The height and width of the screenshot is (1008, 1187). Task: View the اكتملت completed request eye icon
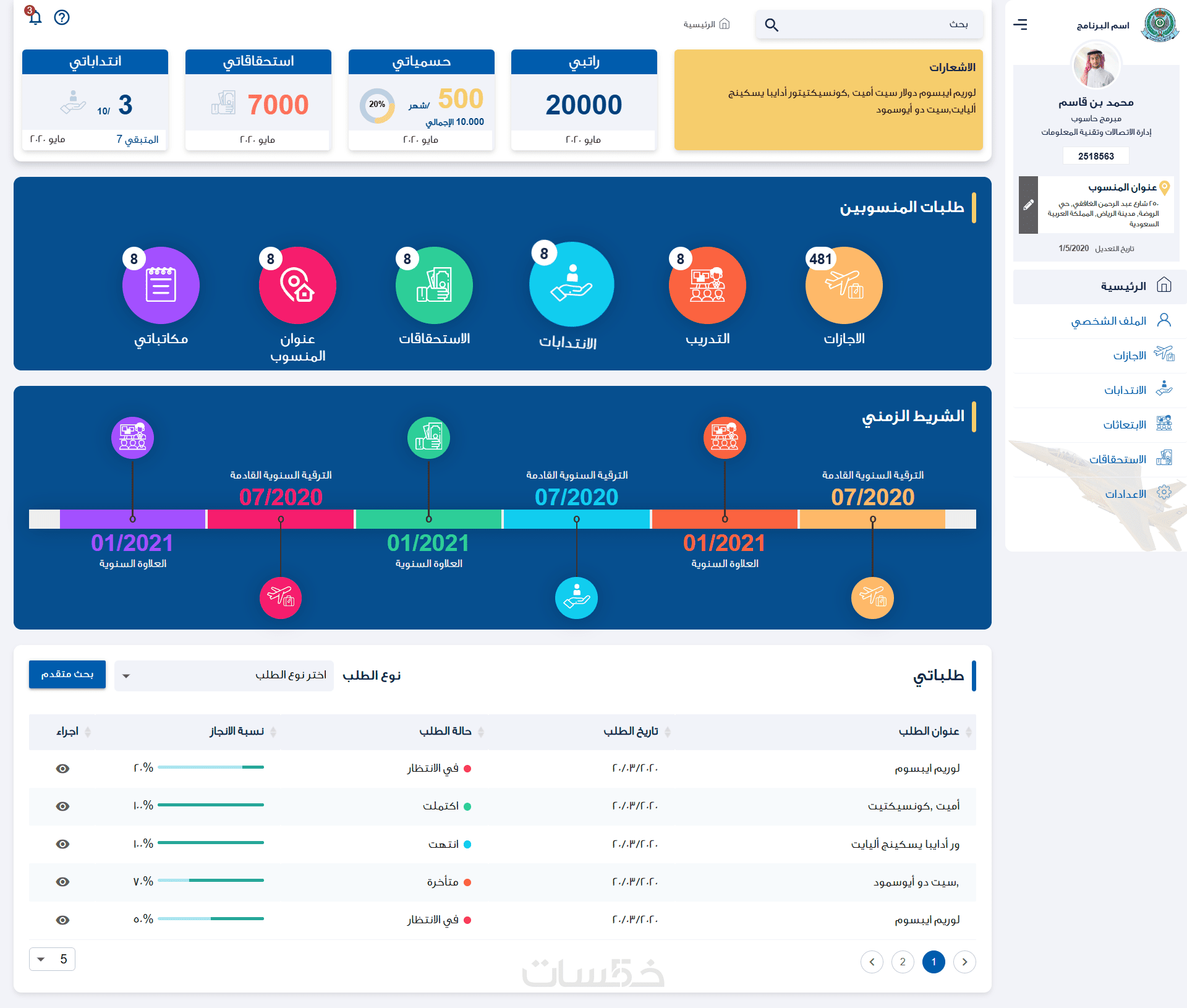click(x=62, y=806)
